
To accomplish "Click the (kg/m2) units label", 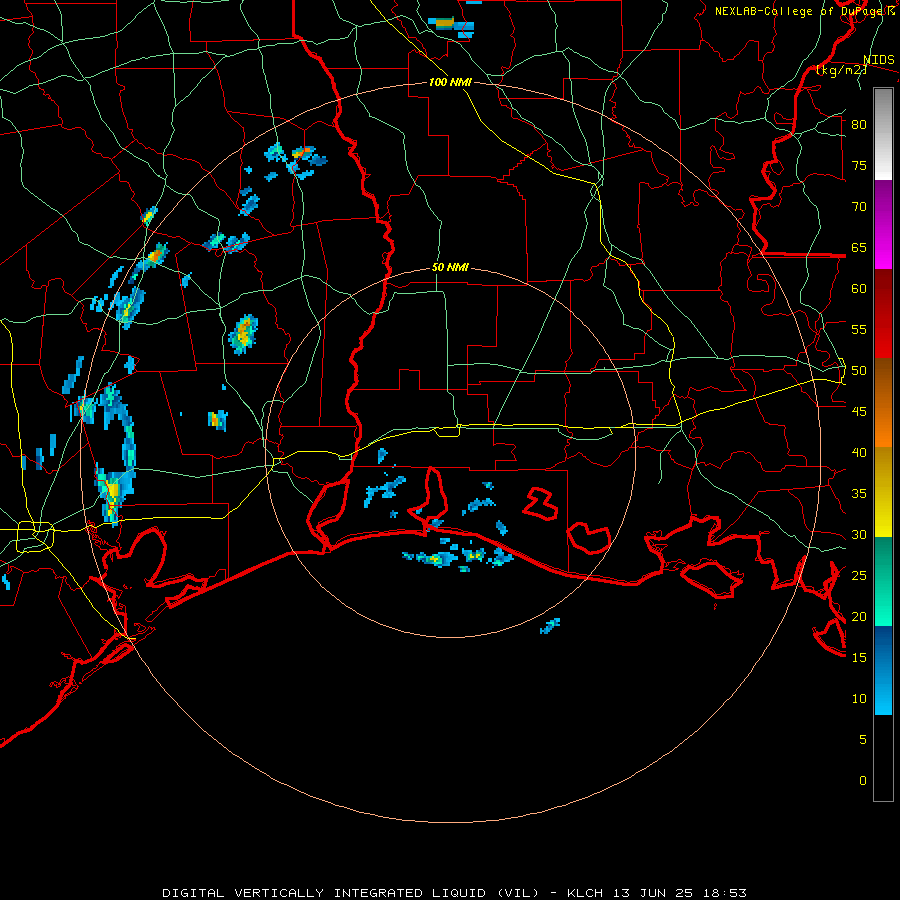I will (841, 70).
